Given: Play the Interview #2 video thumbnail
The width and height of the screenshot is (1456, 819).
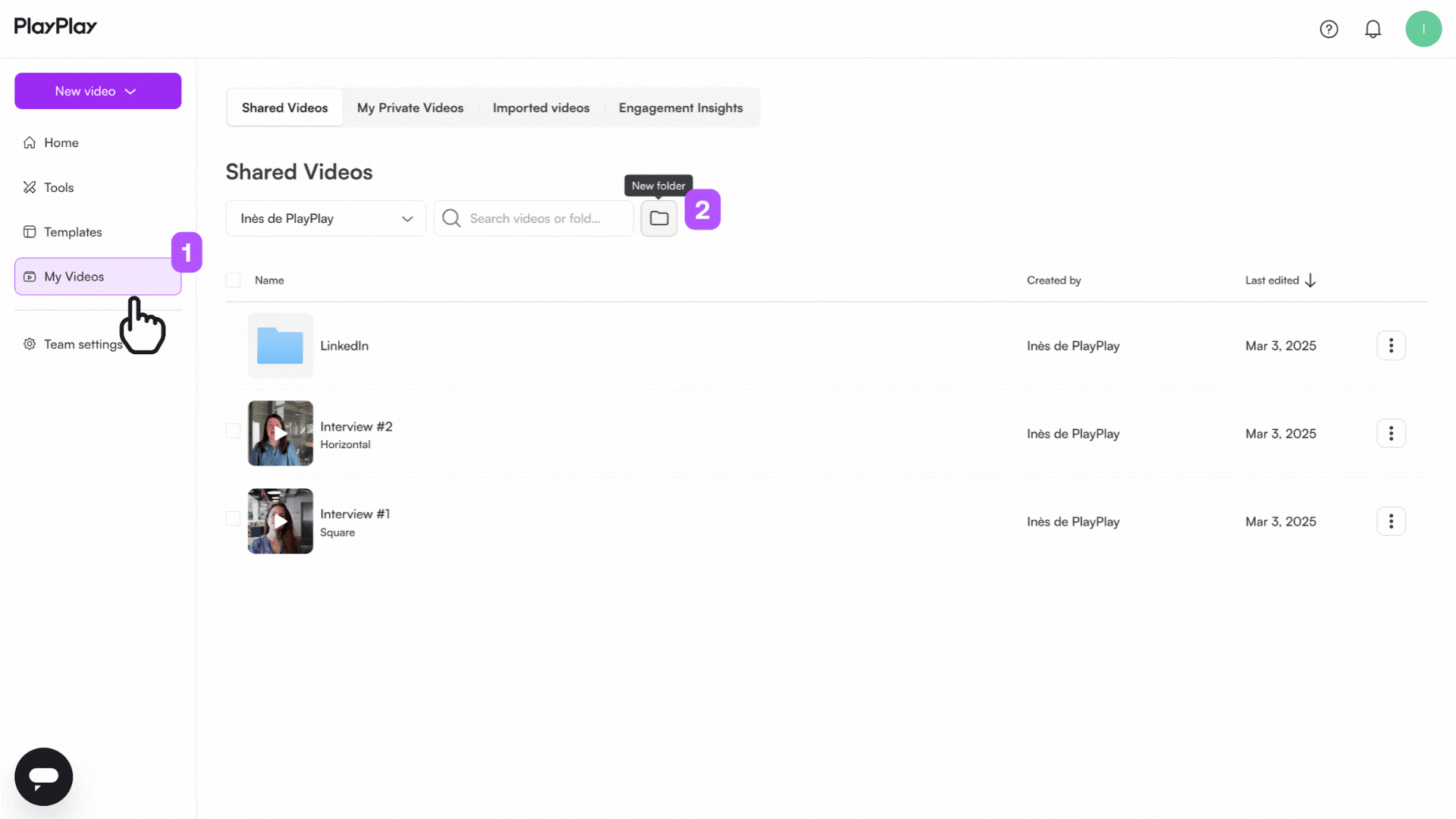Looking at the screenshot, I should point(280,434).
